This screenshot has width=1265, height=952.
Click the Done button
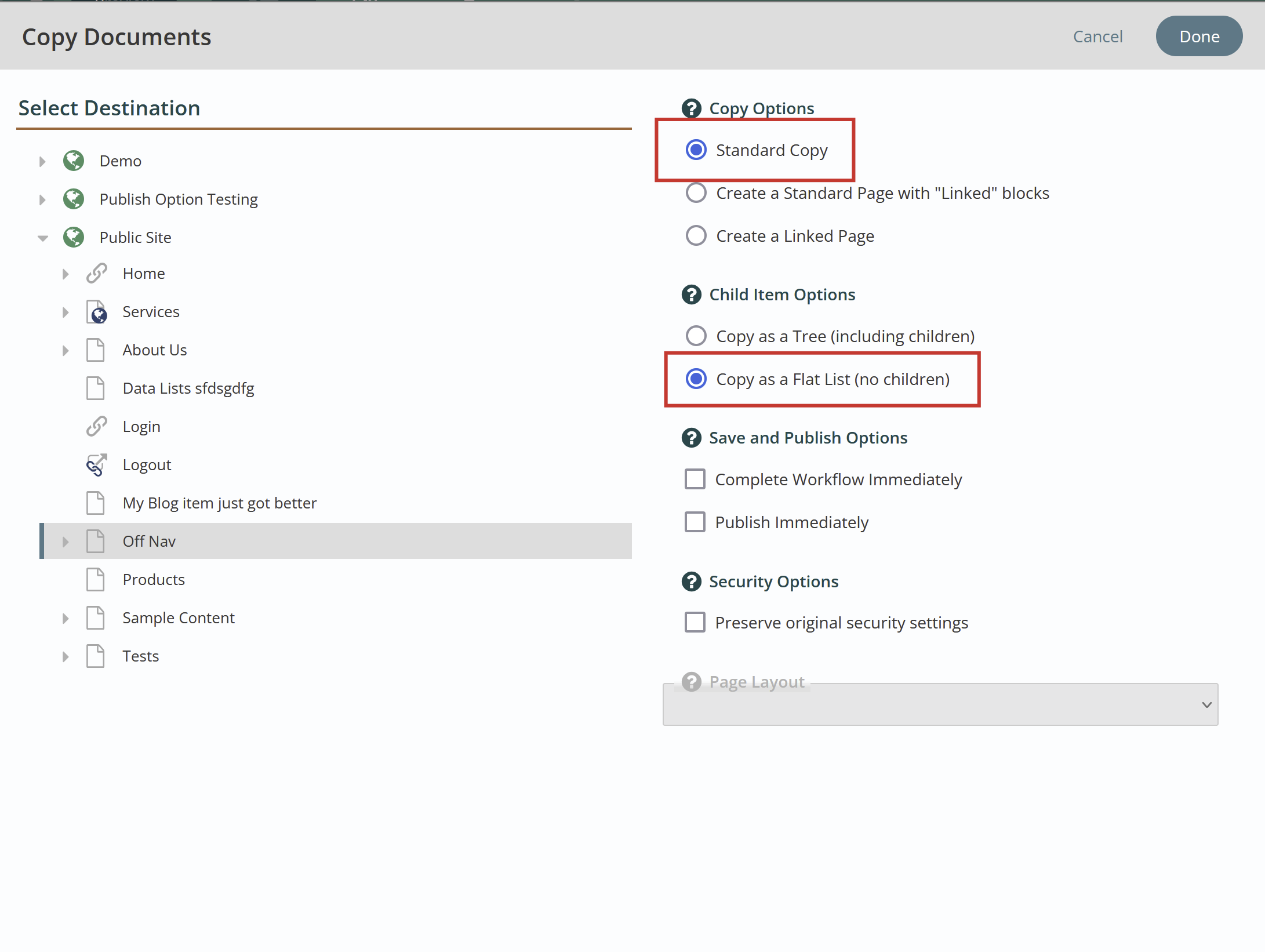click(x=1199, y=37)
